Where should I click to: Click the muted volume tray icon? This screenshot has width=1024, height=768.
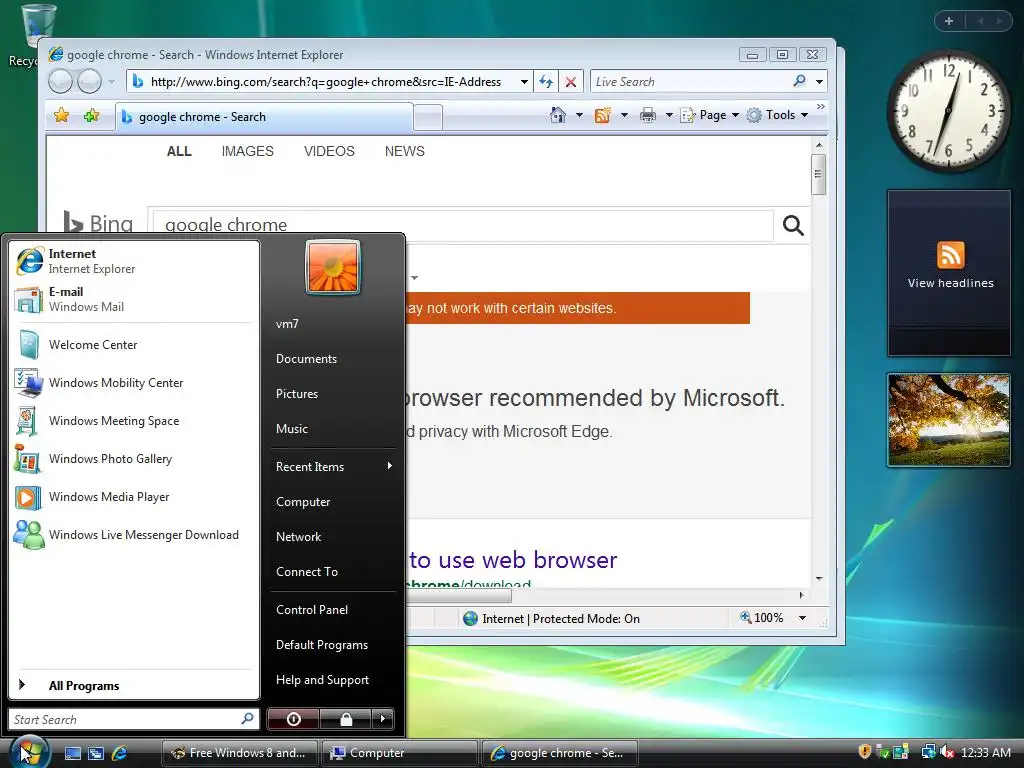pyautogui.click(x=947, y=752)
